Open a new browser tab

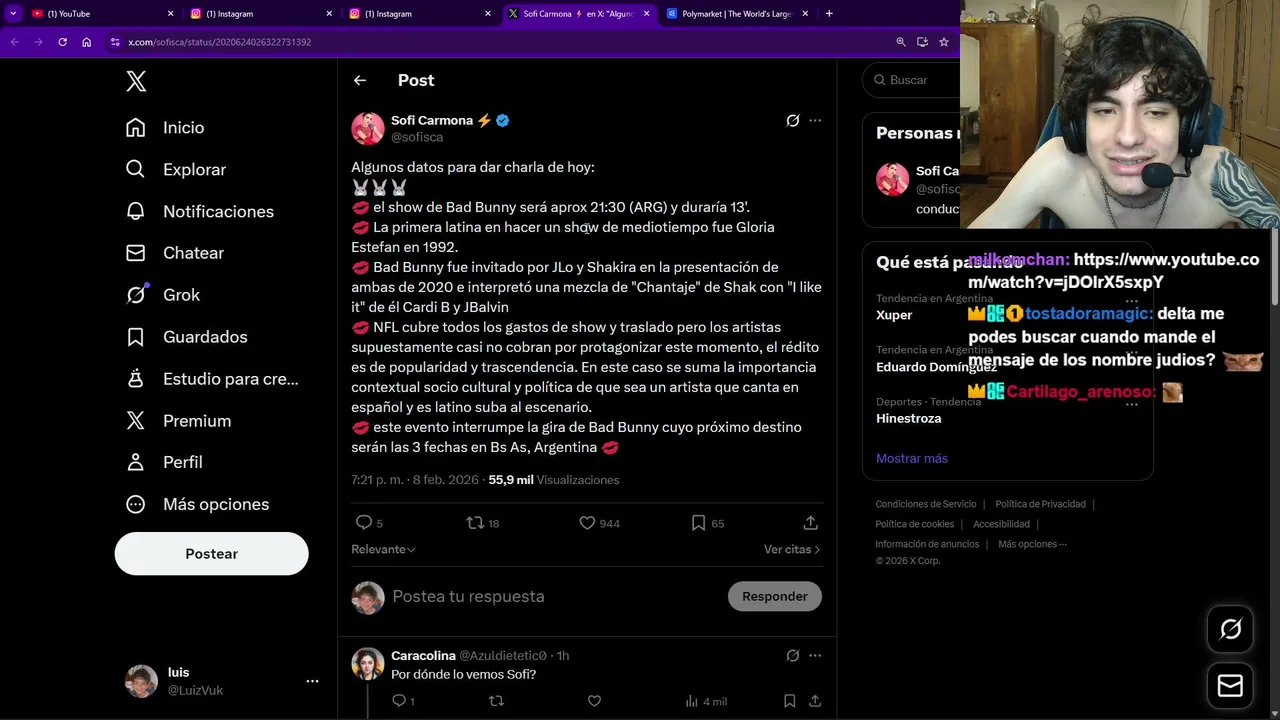tap(829, 14)
